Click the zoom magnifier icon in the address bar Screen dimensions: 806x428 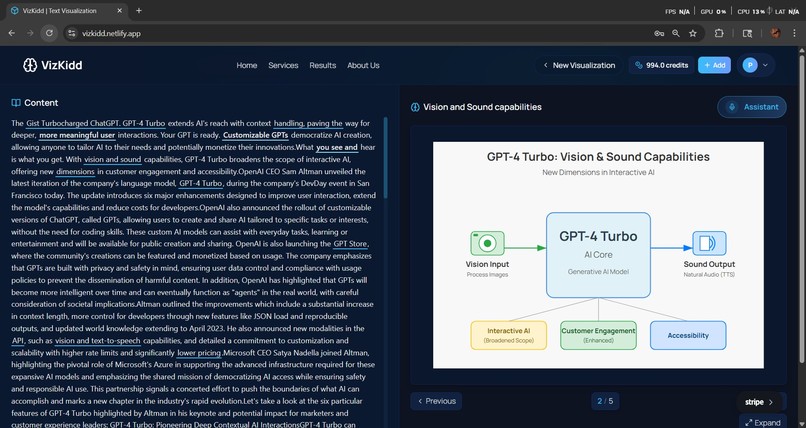676,33
